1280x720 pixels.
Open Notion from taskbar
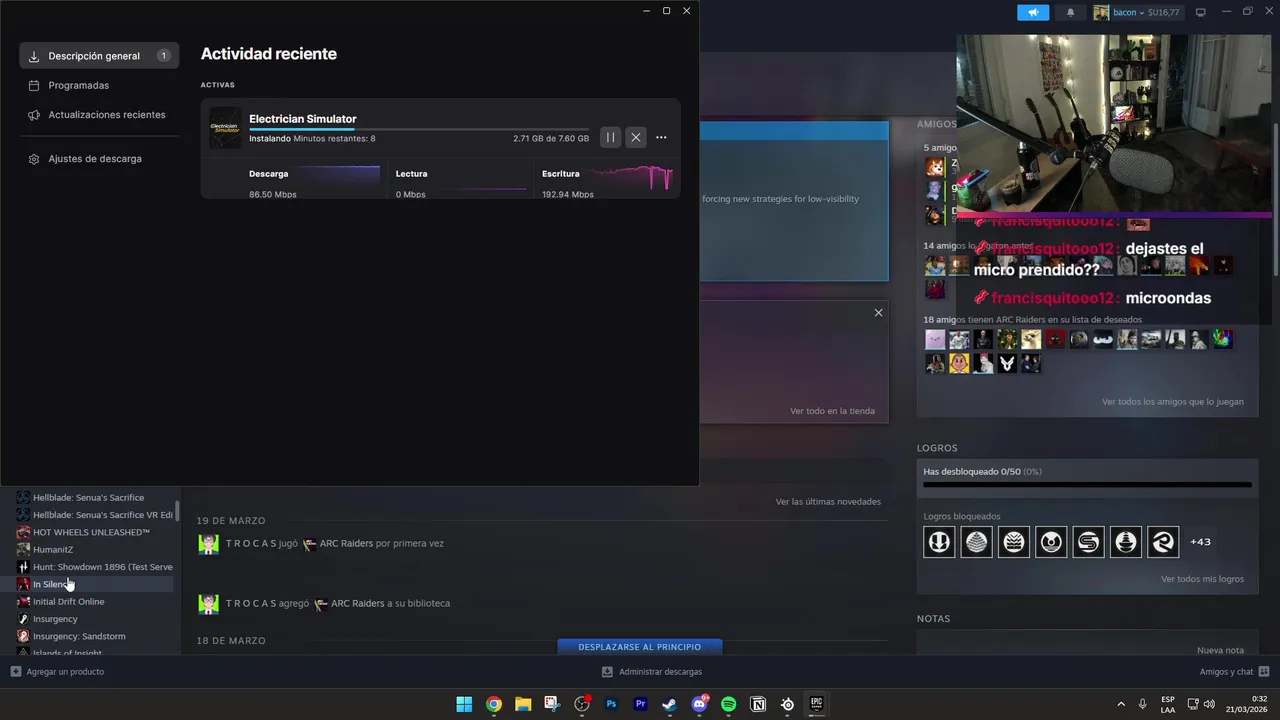point(758,704)
